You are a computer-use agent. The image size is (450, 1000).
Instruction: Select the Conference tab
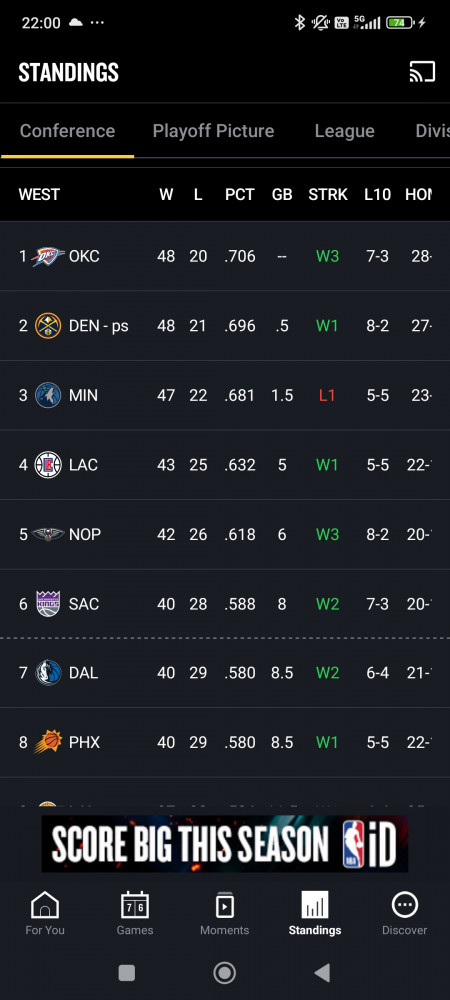[x=68, y=131]
